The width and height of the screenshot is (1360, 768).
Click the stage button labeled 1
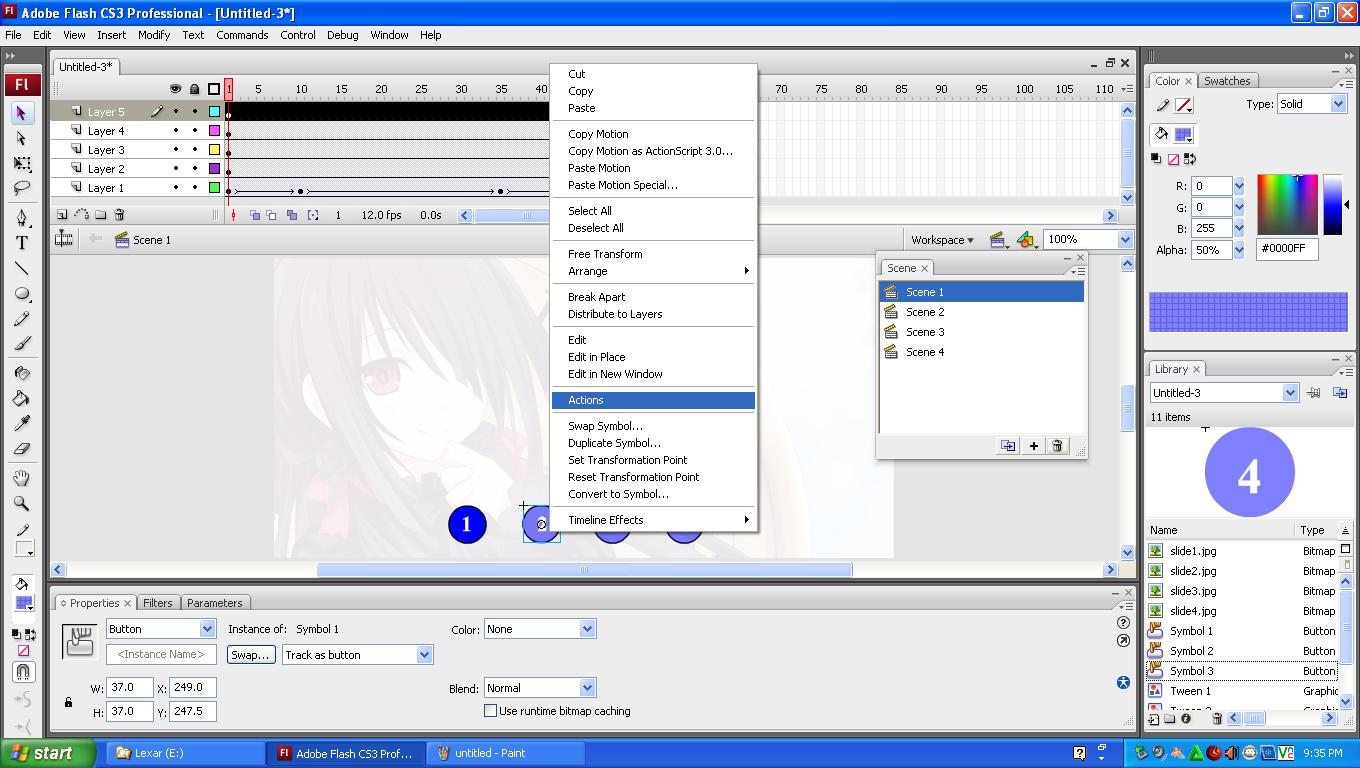pyautogui.click(x=467, y=525)
